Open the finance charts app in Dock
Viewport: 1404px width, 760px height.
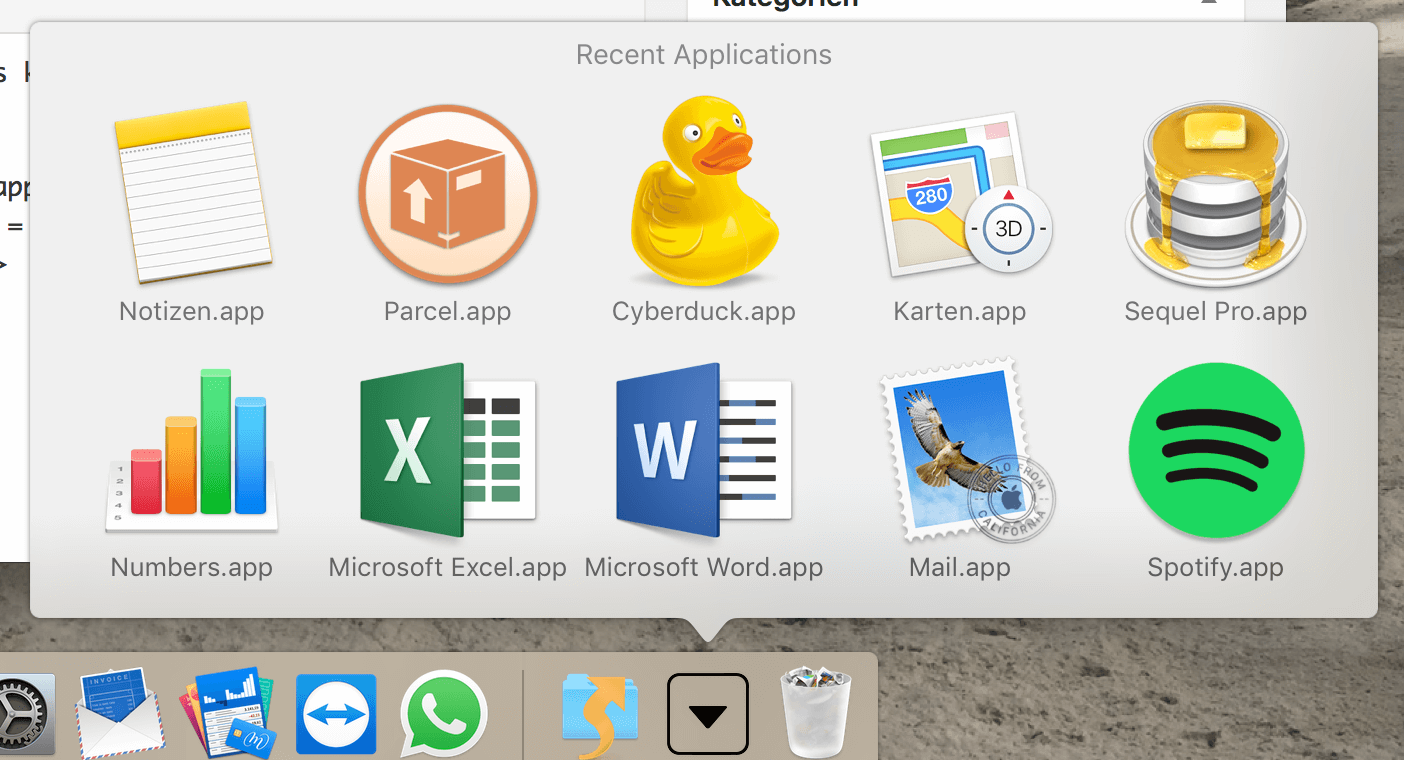tap(229, 712)
